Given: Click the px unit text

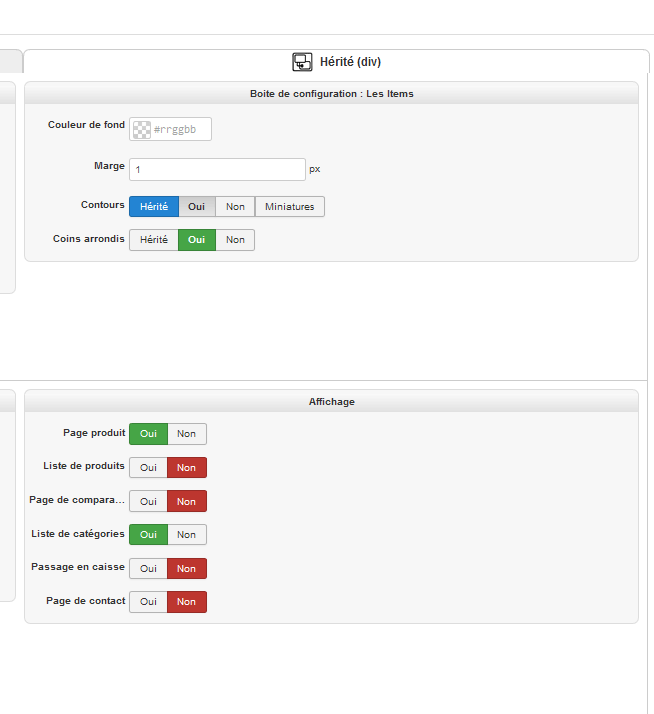Looking at the screenshot, I should [x=315, y=169].
